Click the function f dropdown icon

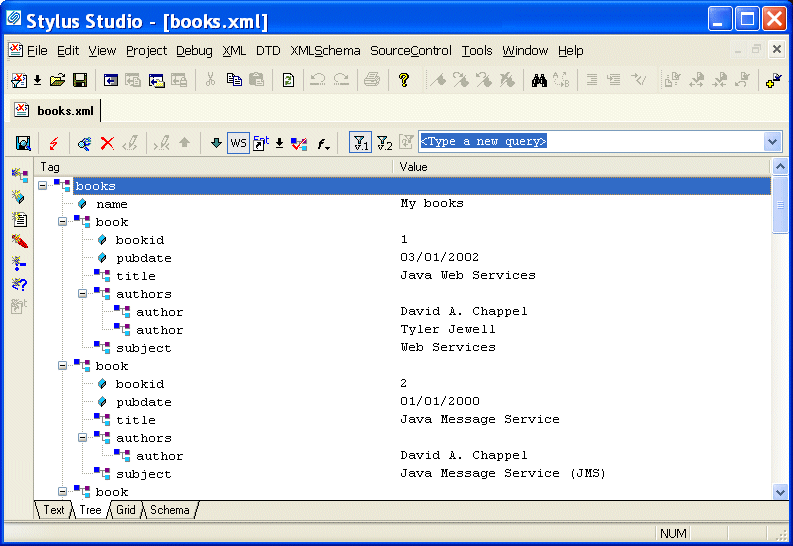tap(324, 143)
